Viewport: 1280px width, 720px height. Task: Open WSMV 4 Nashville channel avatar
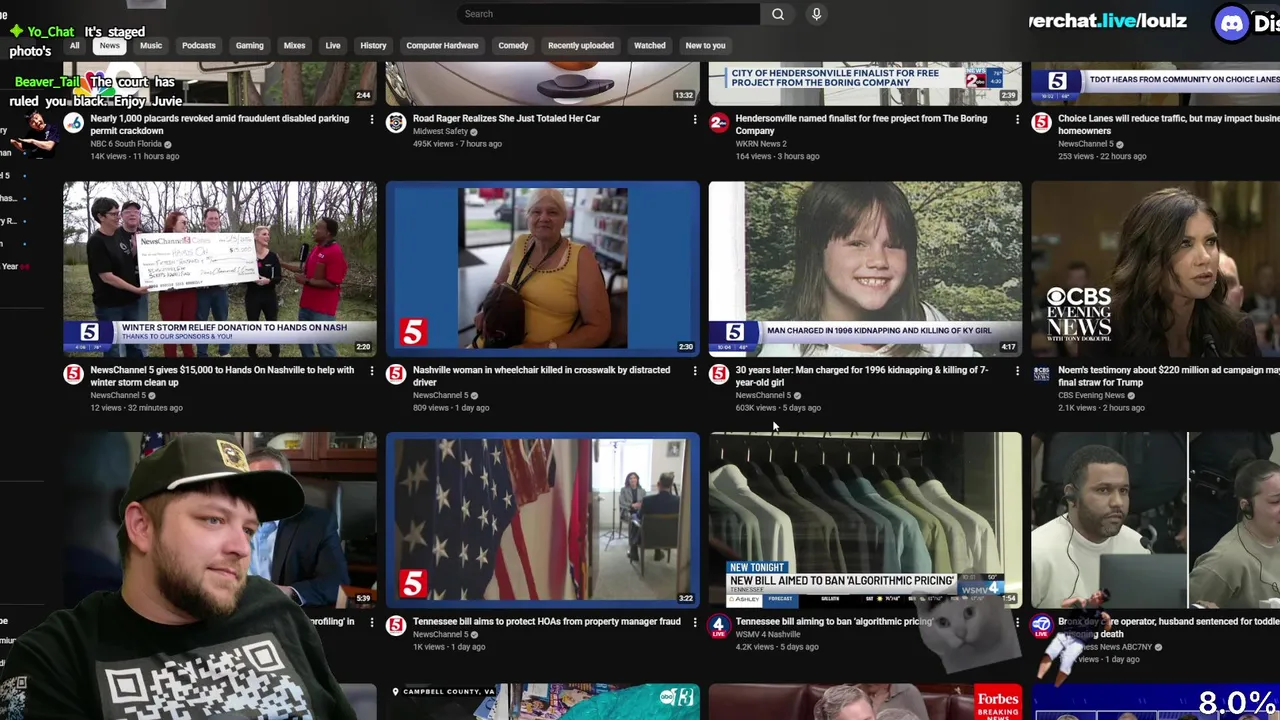pos(719,626)
